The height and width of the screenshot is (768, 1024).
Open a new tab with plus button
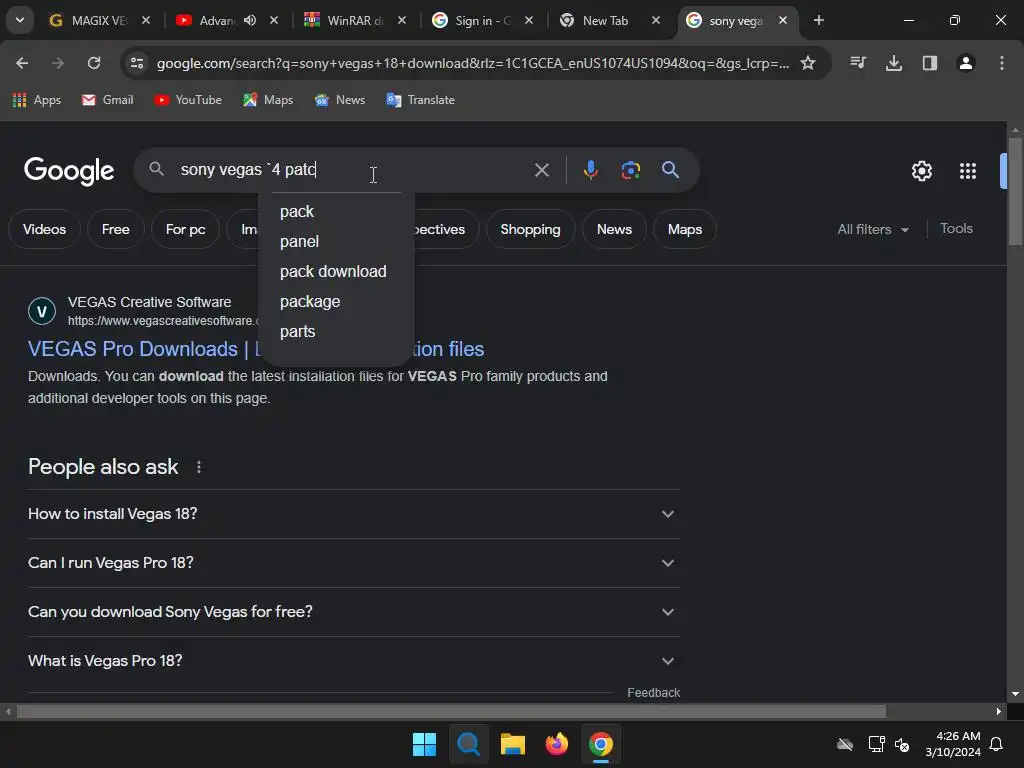pyautogui.click(x=819, y=20)
